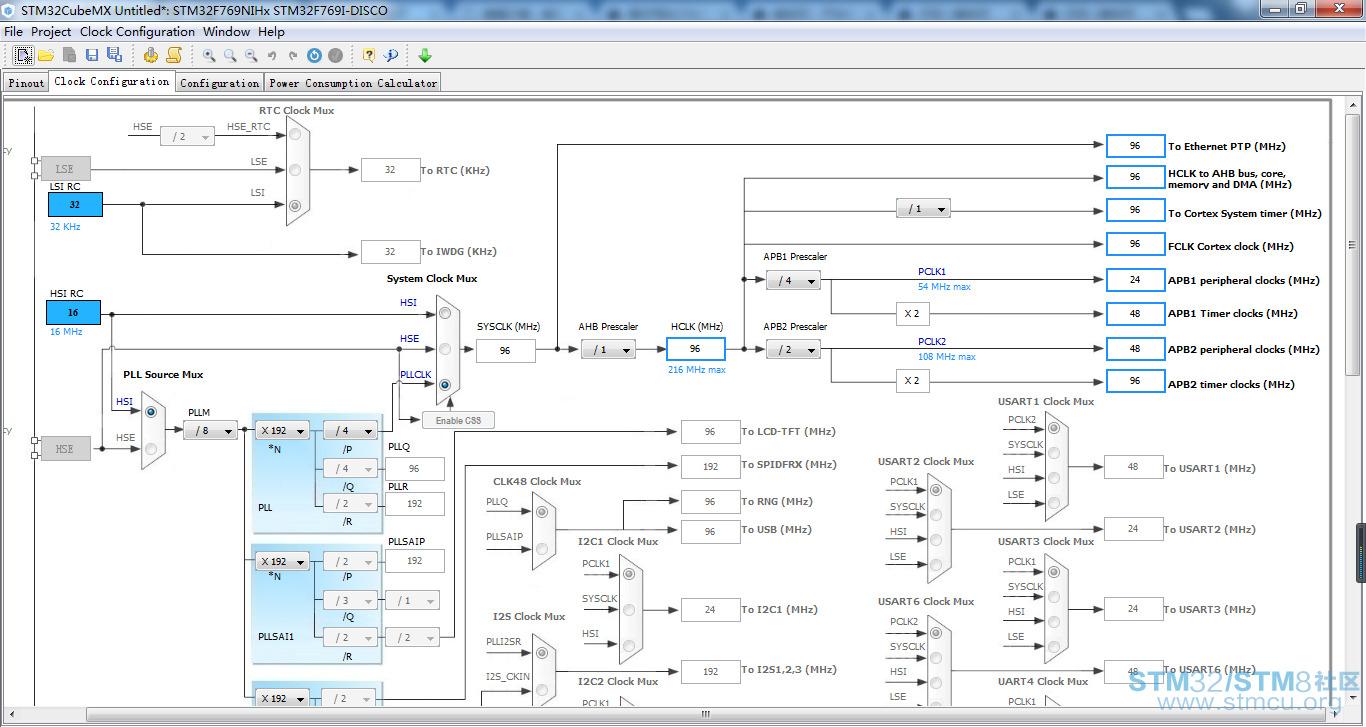Viewport: 1366px width, 727px height.
Task: Select HSI in the PLL Source Mux
Action: coord(151,411)
